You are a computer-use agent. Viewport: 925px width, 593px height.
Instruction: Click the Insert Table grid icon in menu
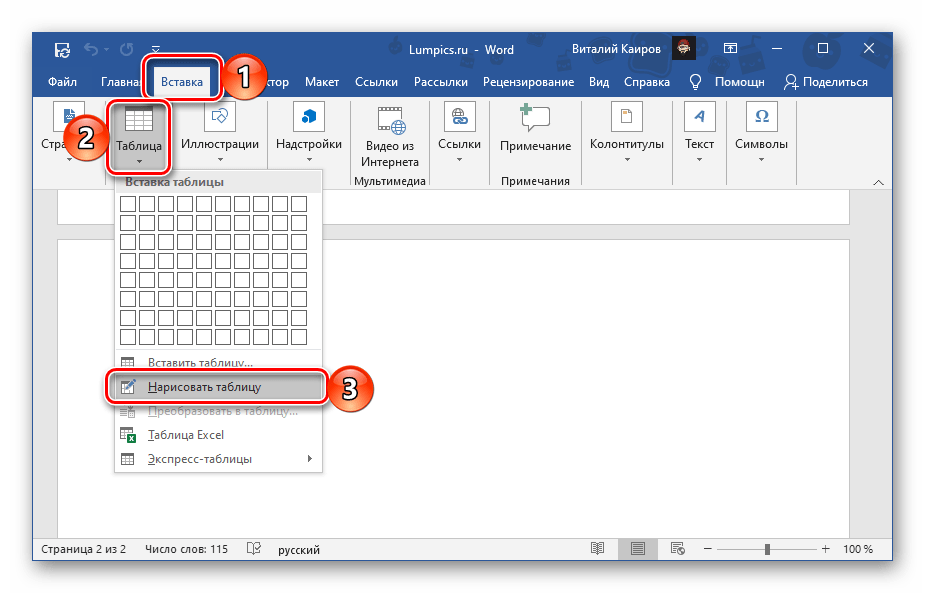(127, 362)
